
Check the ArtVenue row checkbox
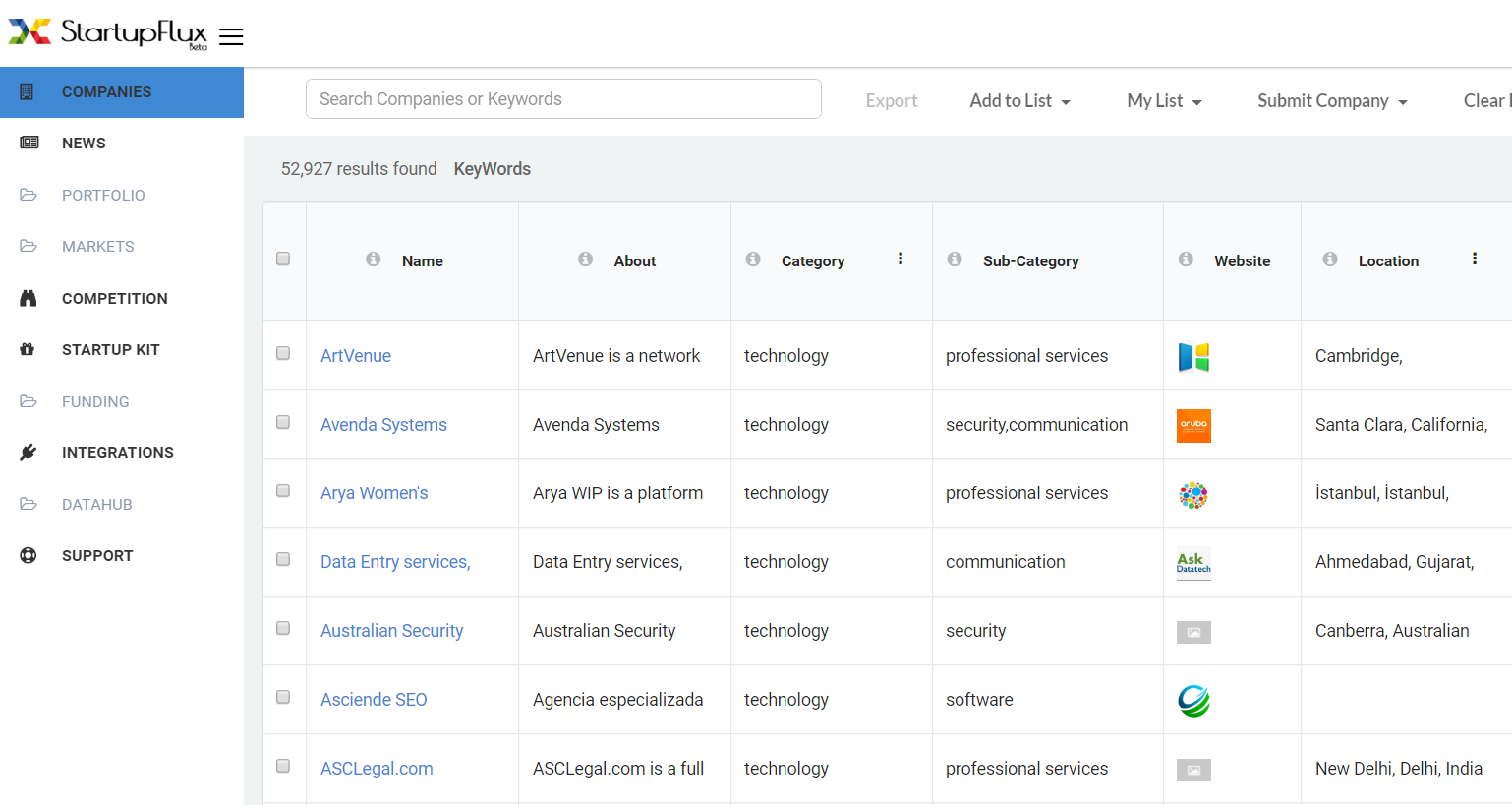pyautogui.click(x=283, y=354)
